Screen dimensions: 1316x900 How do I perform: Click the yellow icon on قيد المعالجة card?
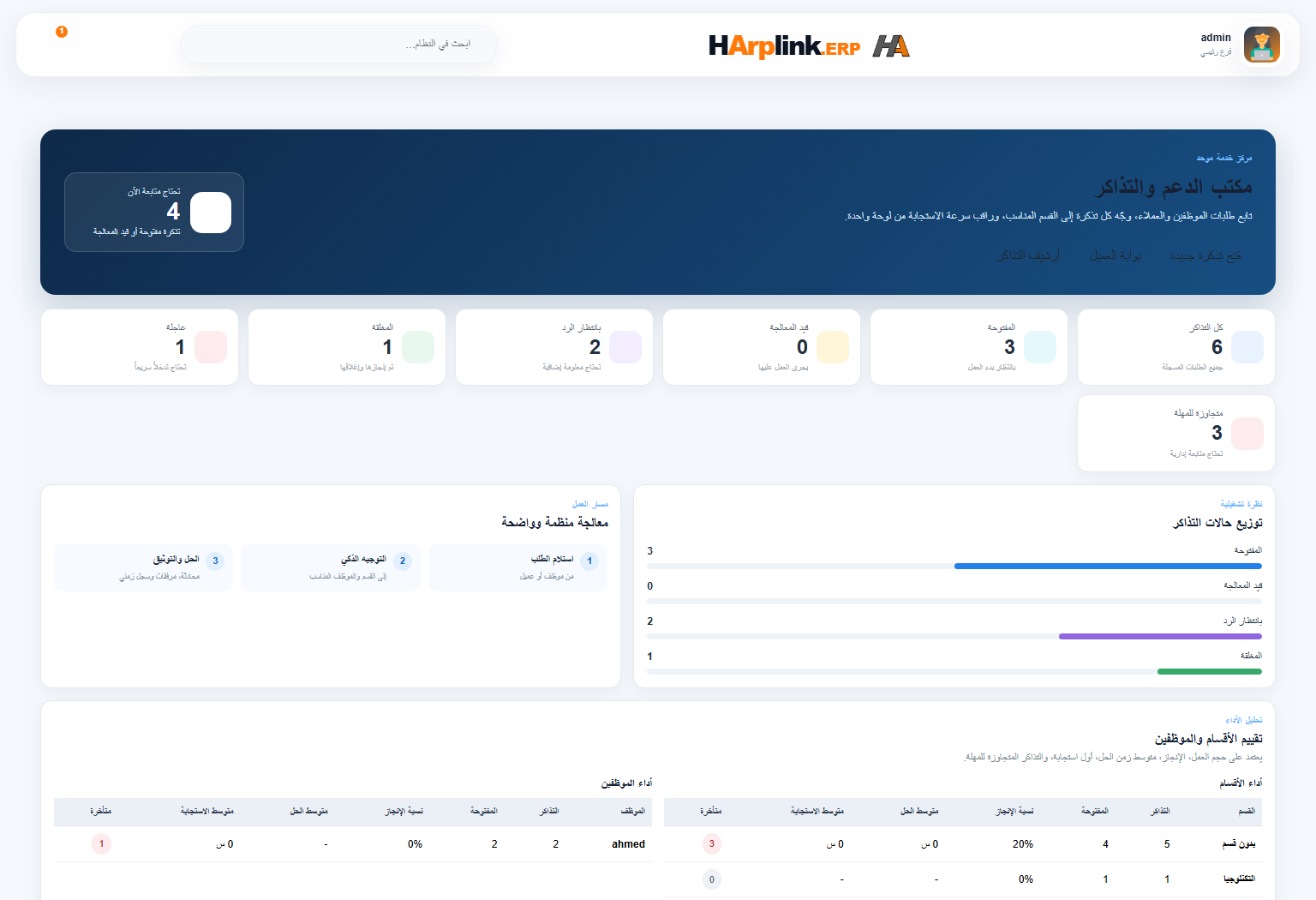pyautogui.click(x=833, y=347)
